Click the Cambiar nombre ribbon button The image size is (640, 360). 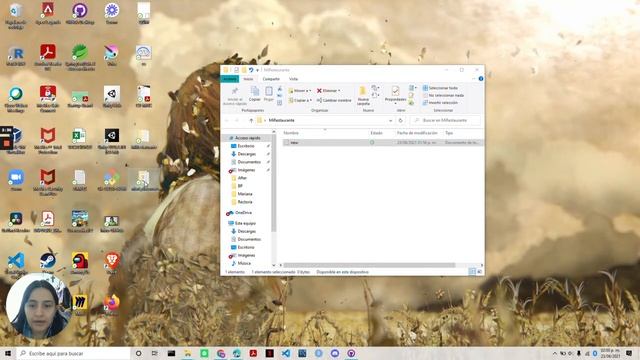[x=334, y=100]
